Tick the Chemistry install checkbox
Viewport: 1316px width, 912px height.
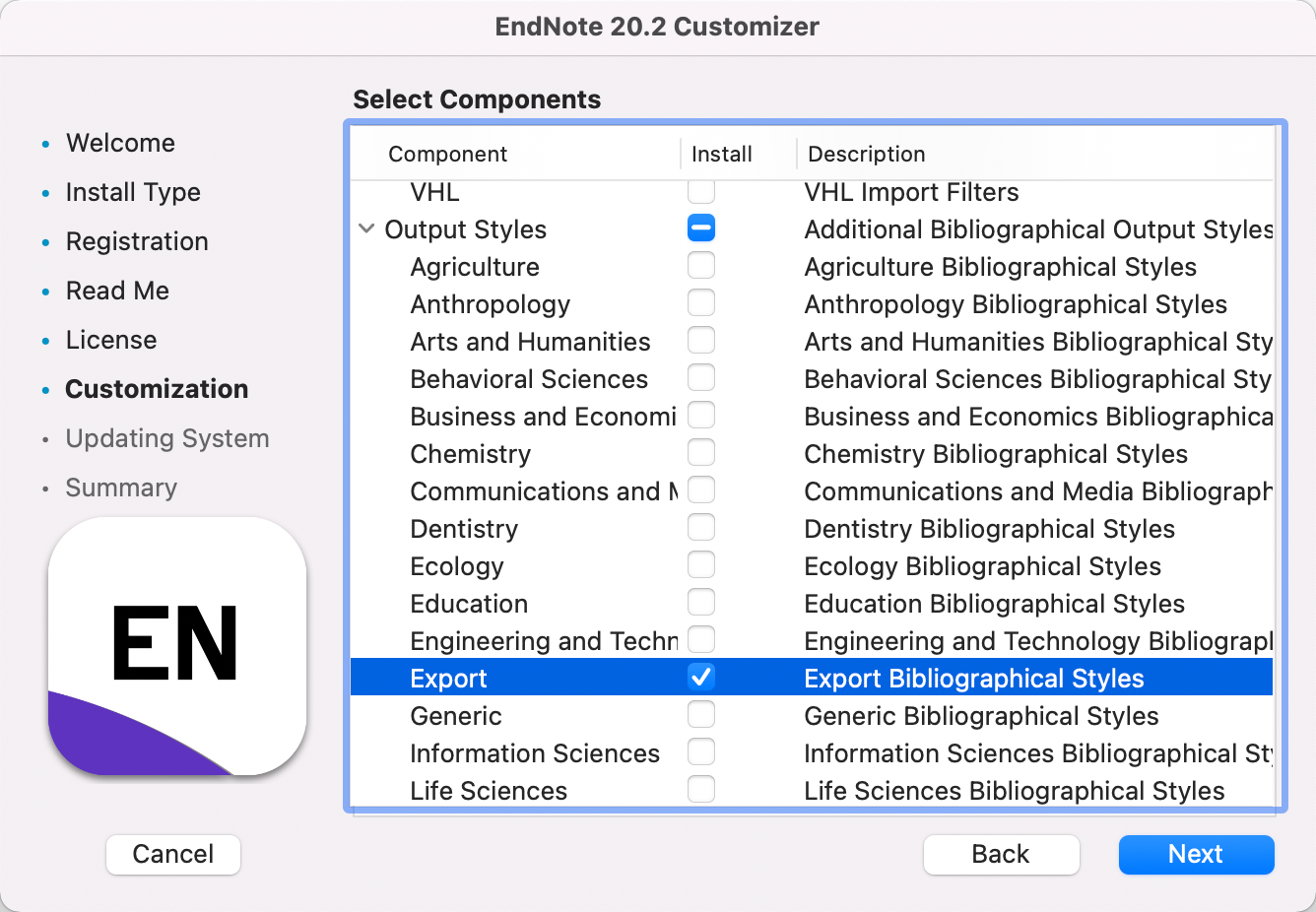coord(701,453)
